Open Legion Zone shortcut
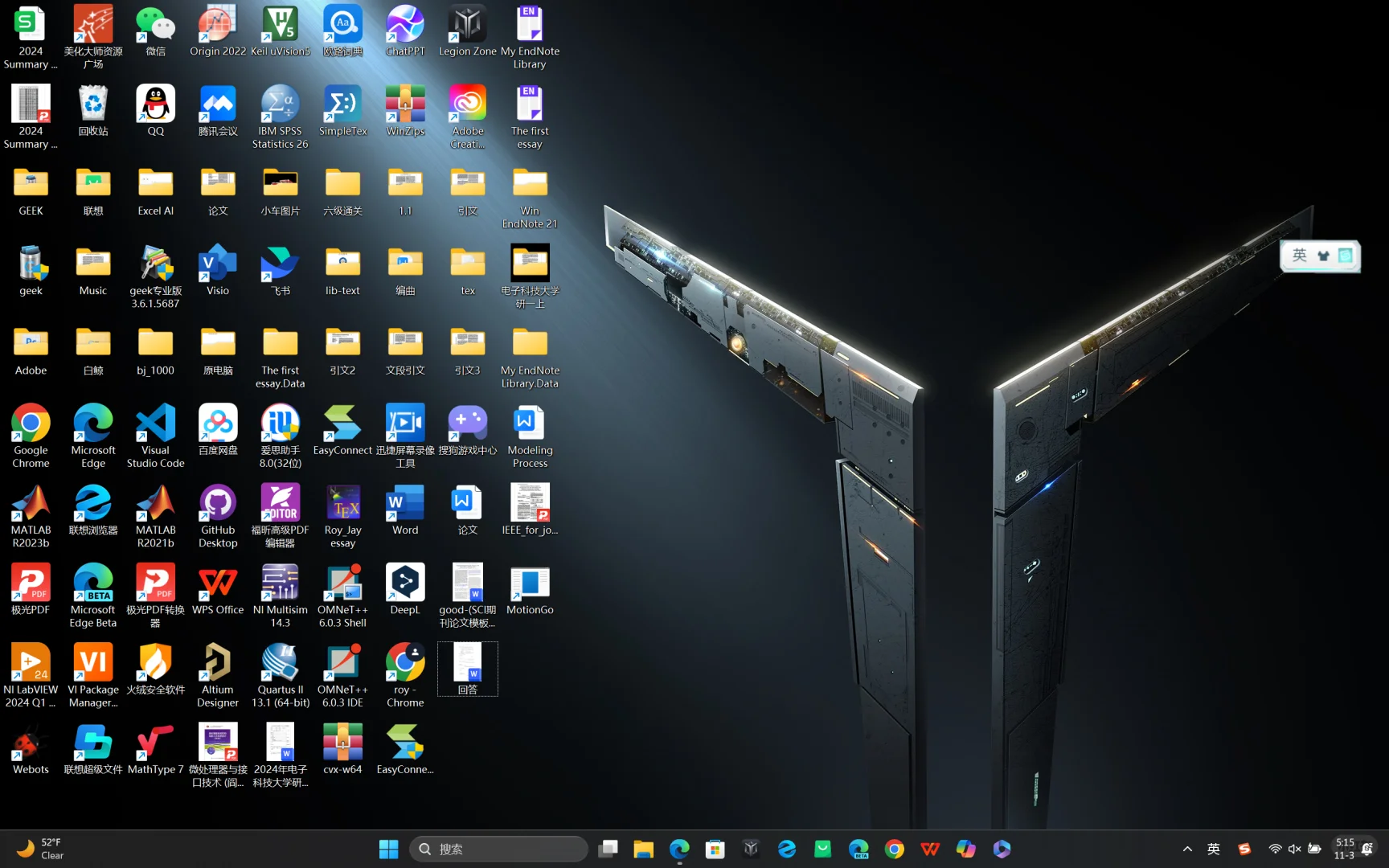 coord(467,31)
